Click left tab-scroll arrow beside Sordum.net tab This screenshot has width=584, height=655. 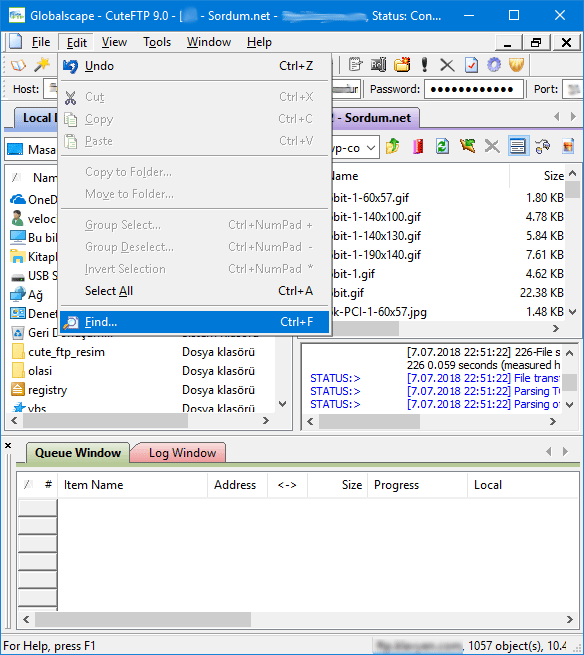click(556, 117)
